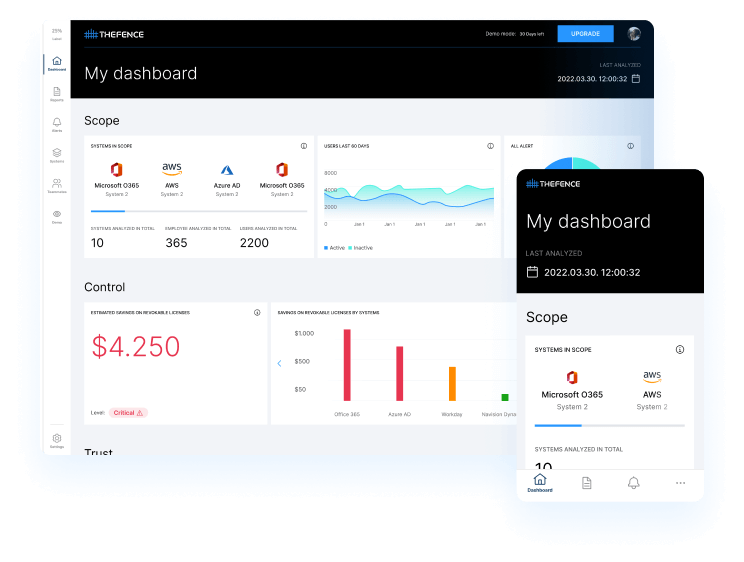This screenshot has width=744, height=562.
Task: Click the UPGRADE button
Action: click(x=585, y=34)
